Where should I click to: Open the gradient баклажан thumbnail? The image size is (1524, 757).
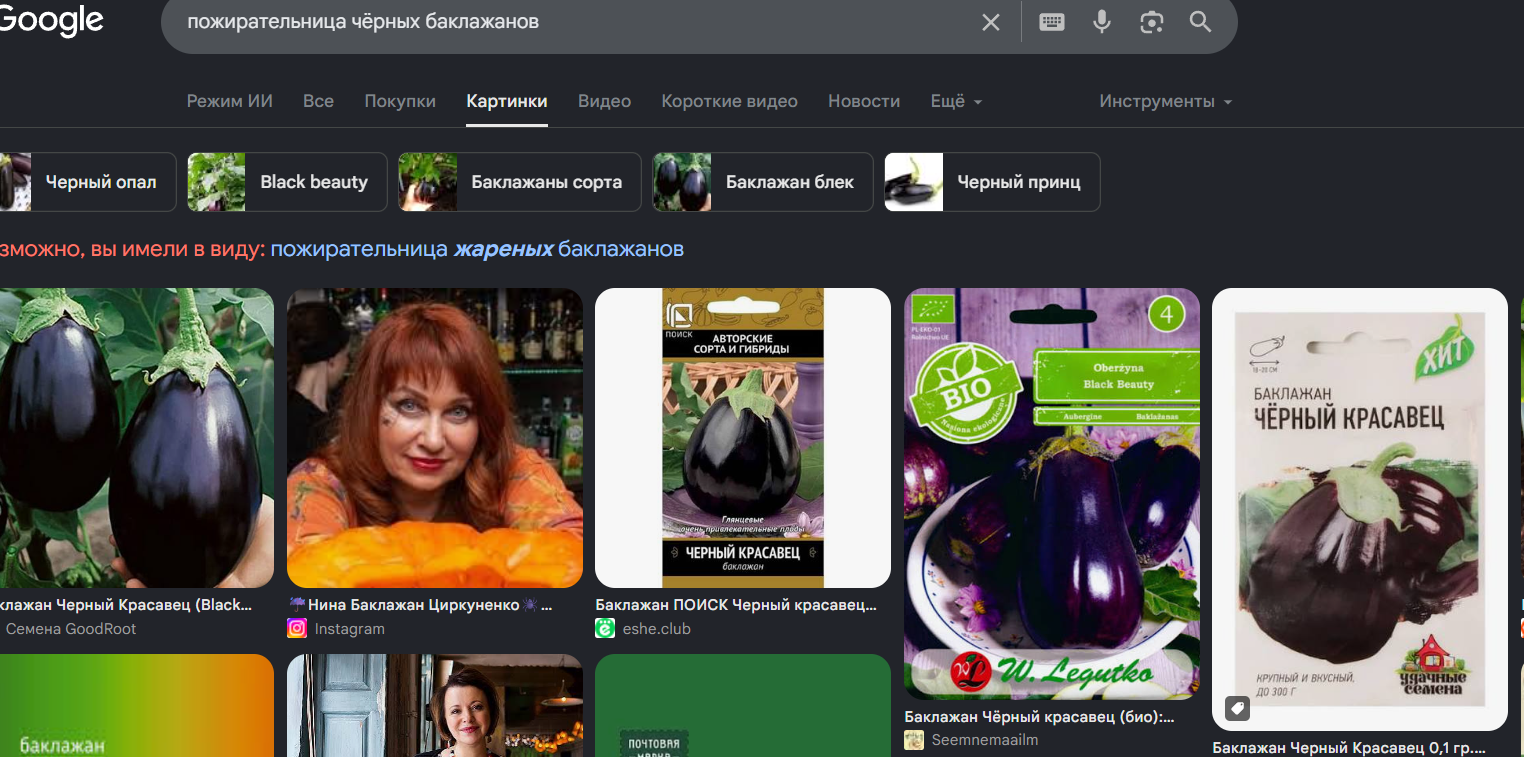click(137, 705)
